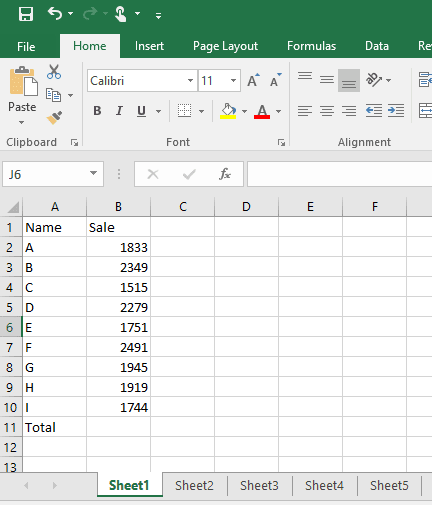Switch to the Home ribbon tab
The width and height of the screenshot is (432, 505).
pos(90,46)
